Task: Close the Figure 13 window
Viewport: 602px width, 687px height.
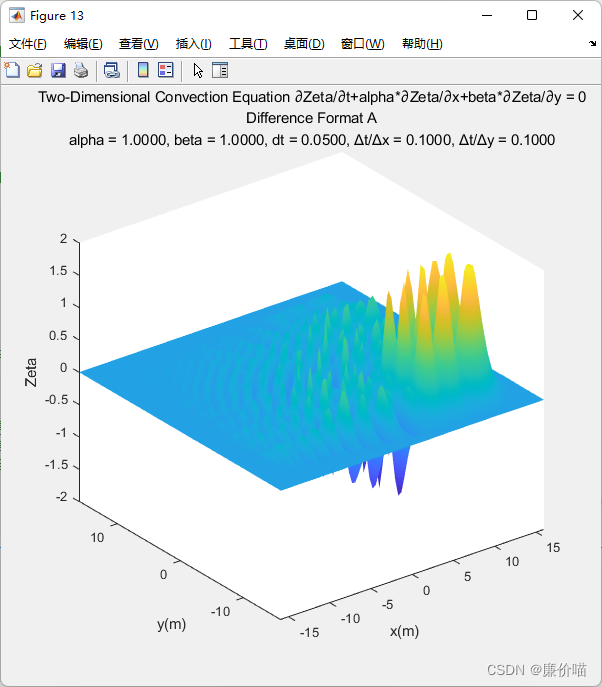Action: (578, 15)
